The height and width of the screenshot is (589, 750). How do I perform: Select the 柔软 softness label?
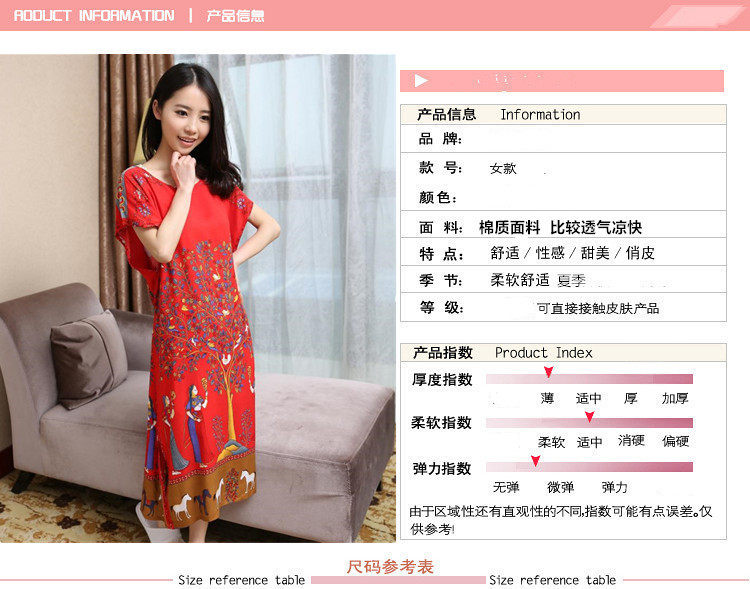click(x=551, y=442)
